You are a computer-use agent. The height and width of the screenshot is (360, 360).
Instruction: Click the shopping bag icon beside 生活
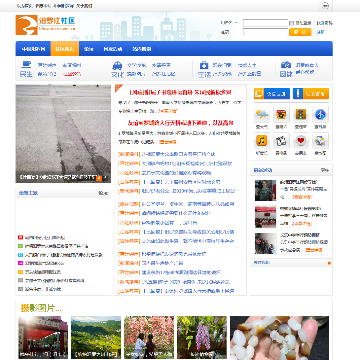[x=204, y=65]
